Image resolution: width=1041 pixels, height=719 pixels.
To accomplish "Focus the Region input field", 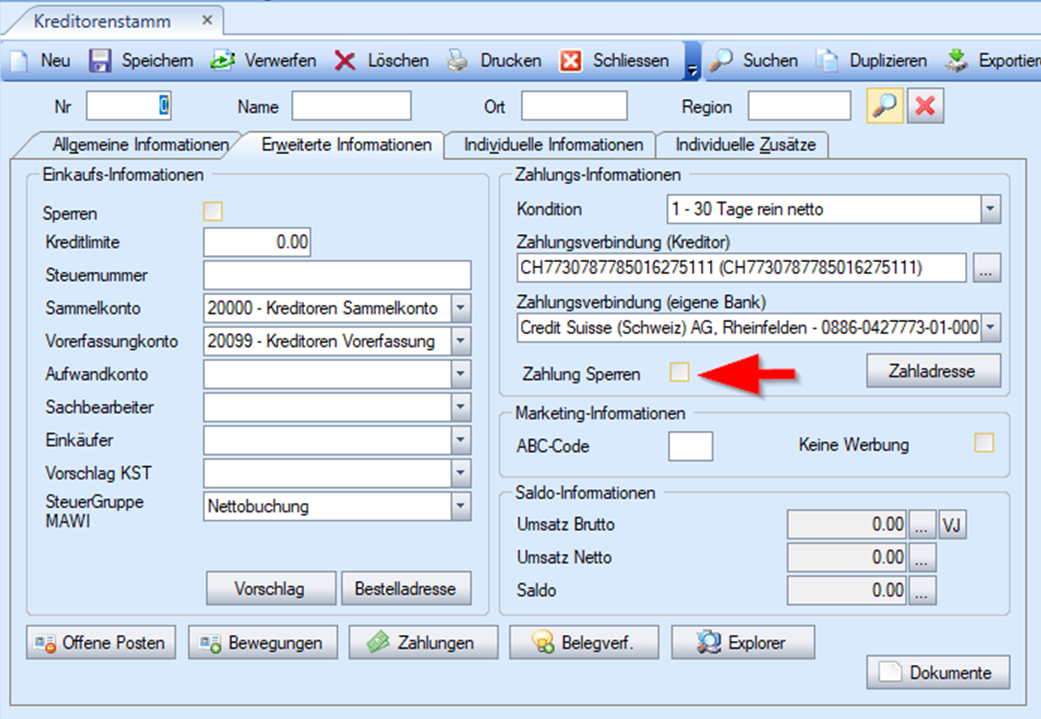I will point(799,106).
